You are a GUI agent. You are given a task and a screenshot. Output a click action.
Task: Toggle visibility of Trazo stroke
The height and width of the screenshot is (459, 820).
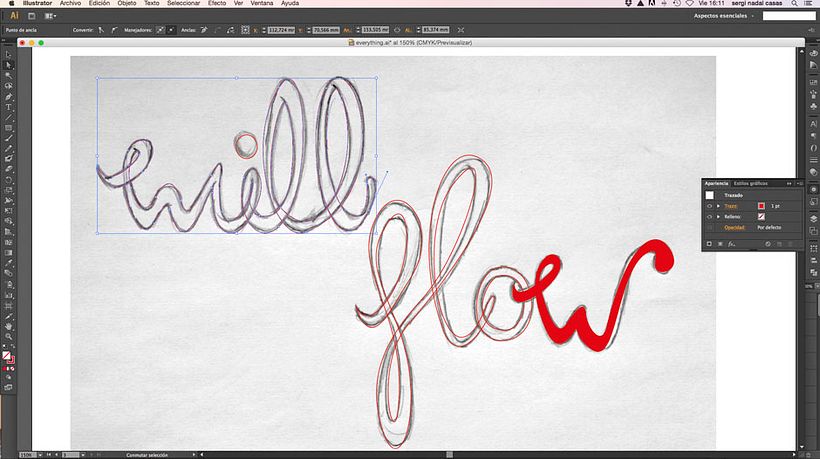pos(709,205)
